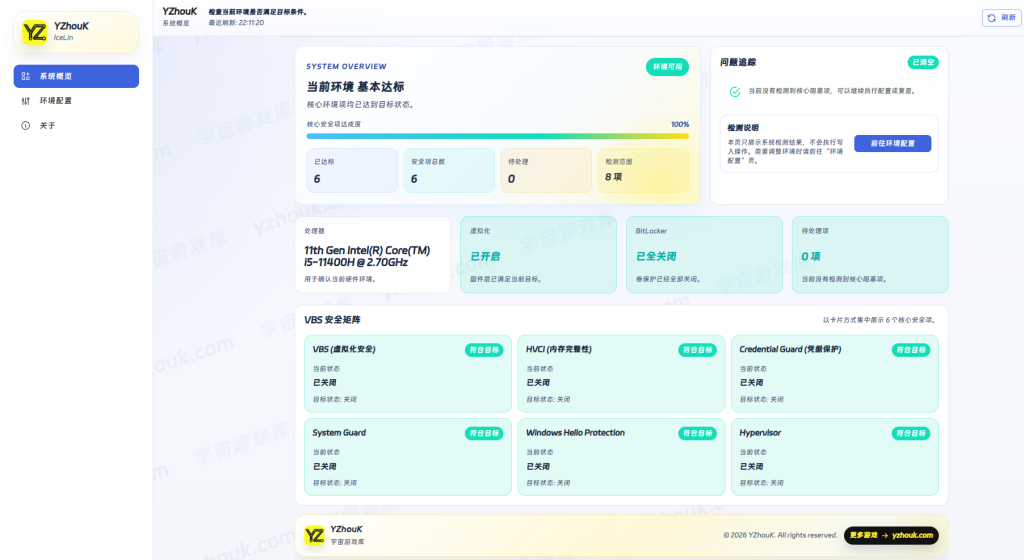Click the copyright 2026 YZhouK text
Screen dimensions: 1024x560
(x=780, y=535)
